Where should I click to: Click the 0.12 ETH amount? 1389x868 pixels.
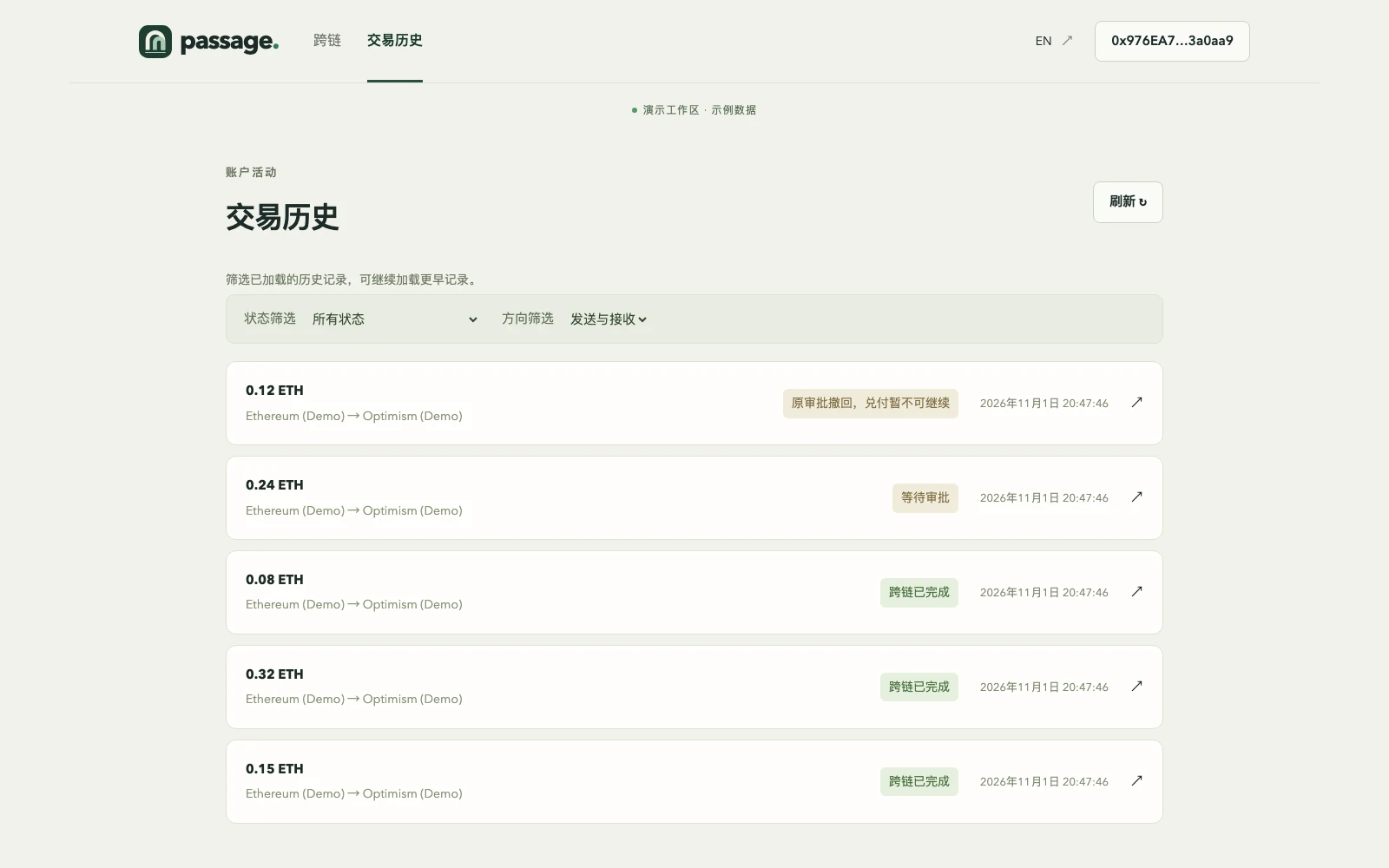click(x=274, y=391)
